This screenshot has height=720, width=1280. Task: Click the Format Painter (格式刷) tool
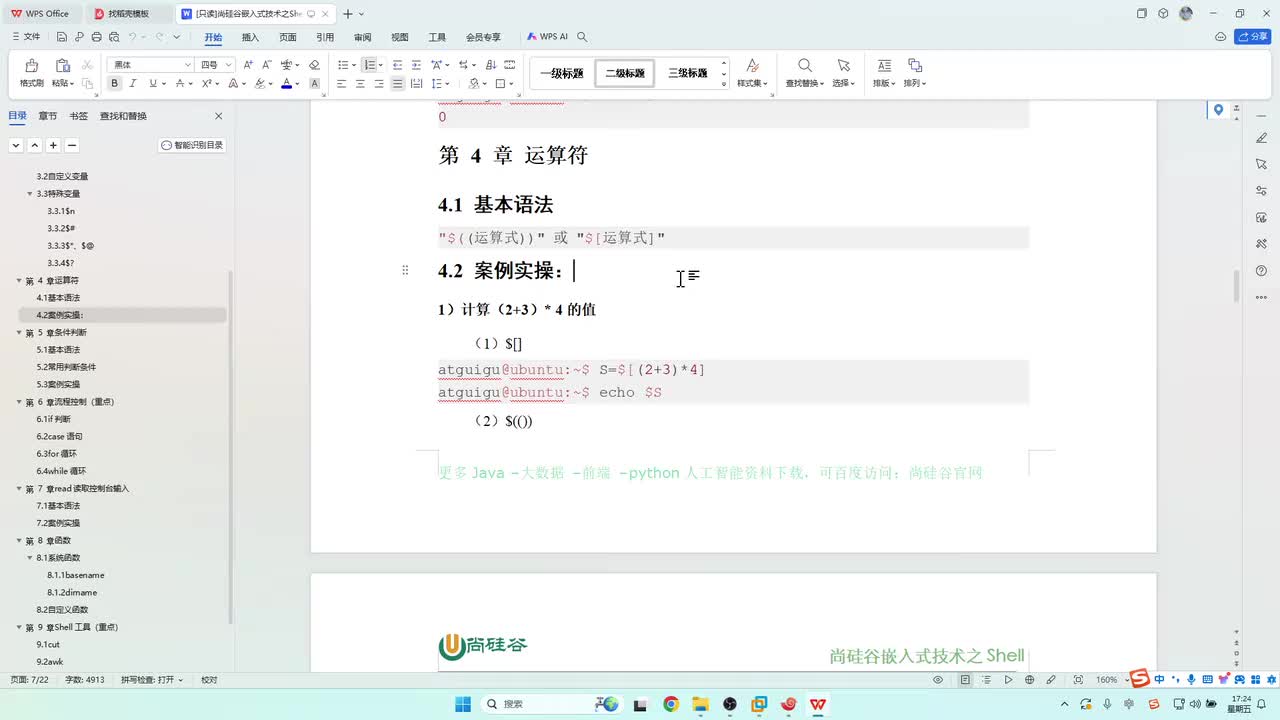click(x=32, y=73)
